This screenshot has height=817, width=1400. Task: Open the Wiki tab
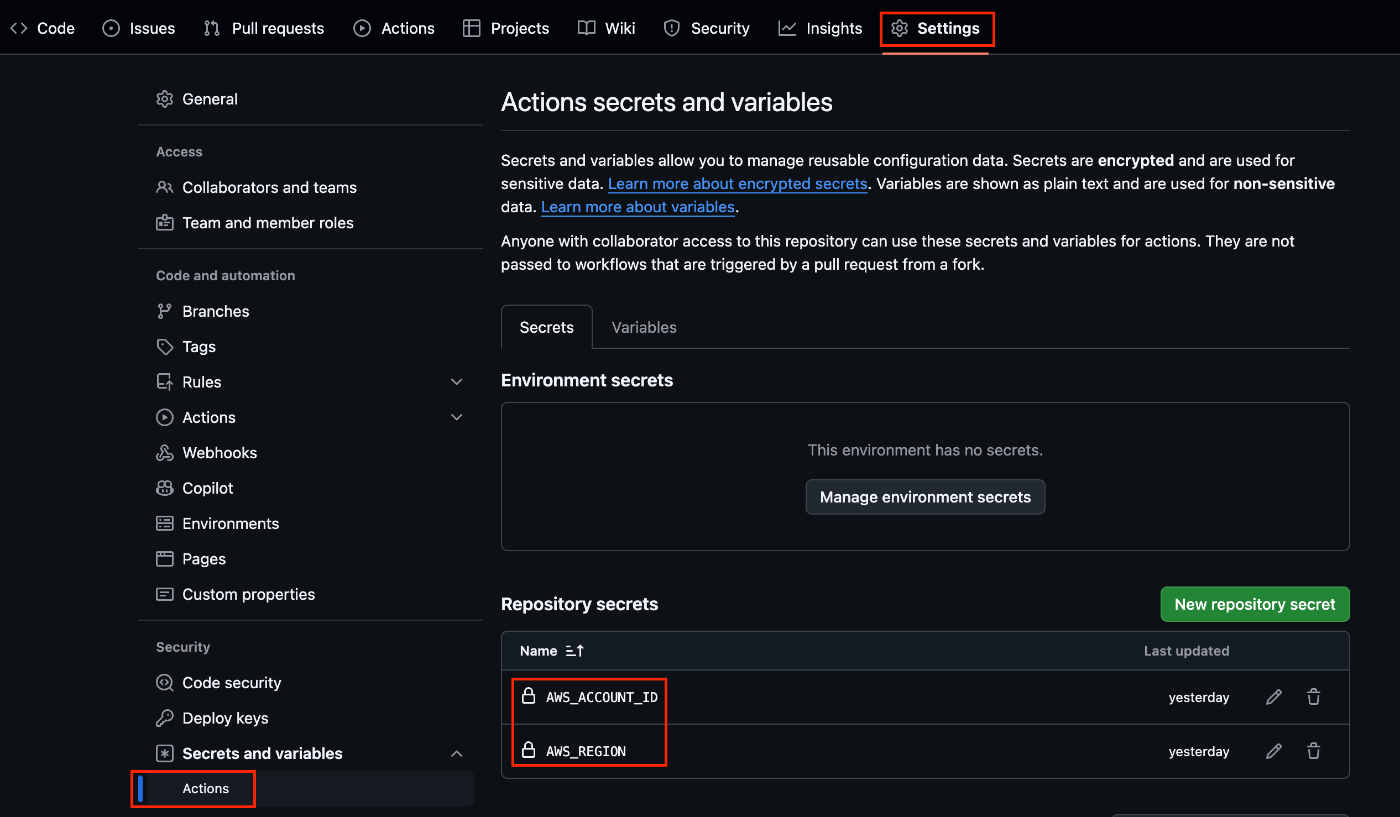(607, 28)
